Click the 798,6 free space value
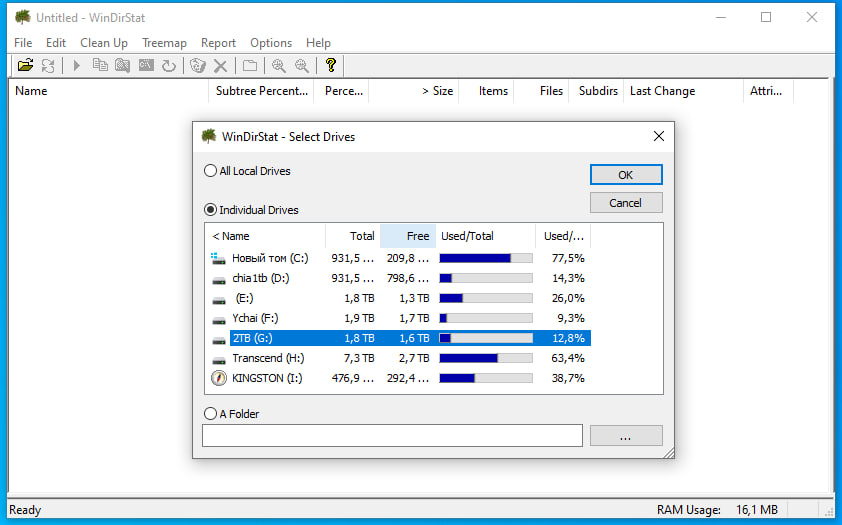Screen dimensions: 842x525 408,278
